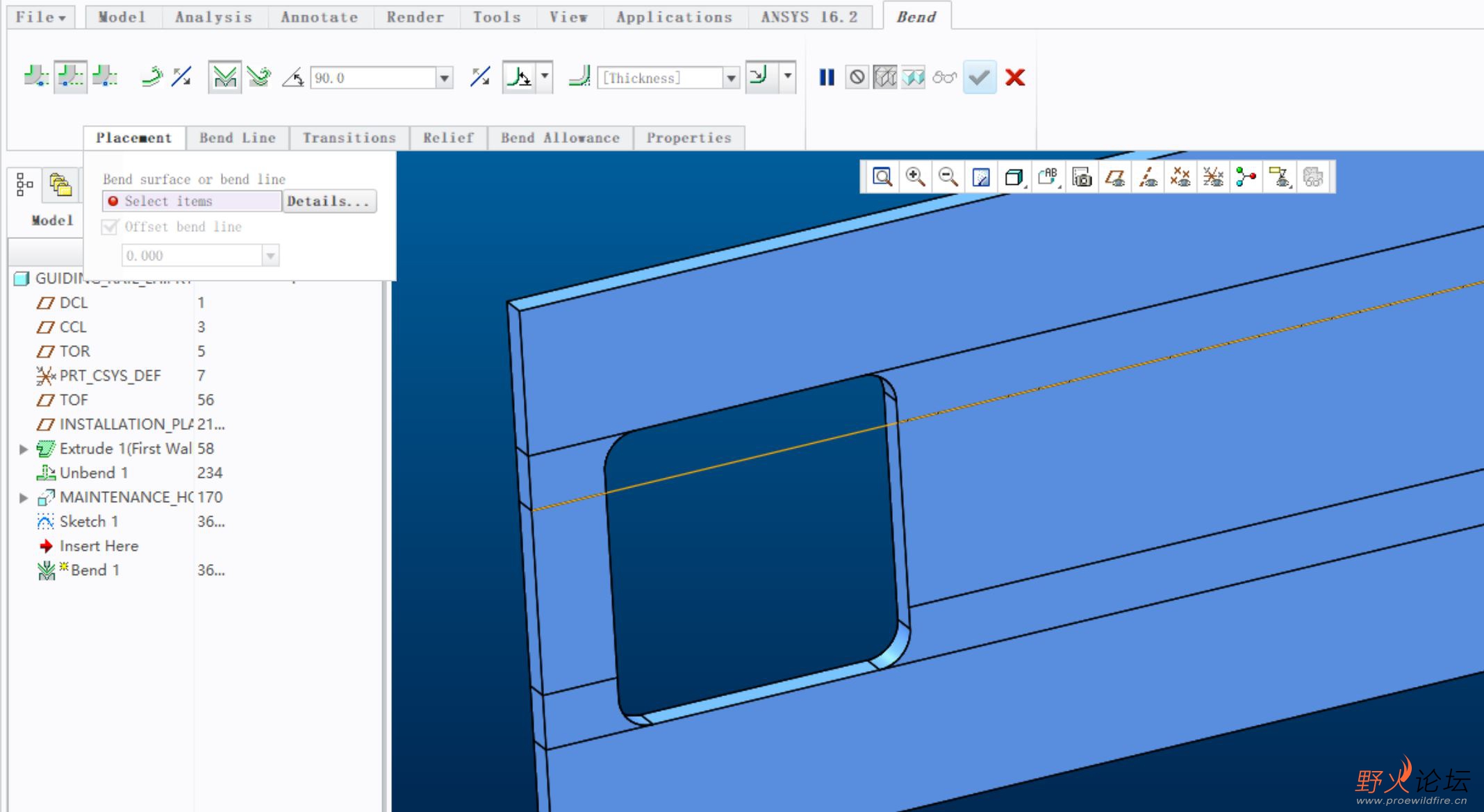Image resolution: width=1484 pixels, height=812 pixels.
Task: Cancel the bend with the red X
Action: [x=1015, y=77]
